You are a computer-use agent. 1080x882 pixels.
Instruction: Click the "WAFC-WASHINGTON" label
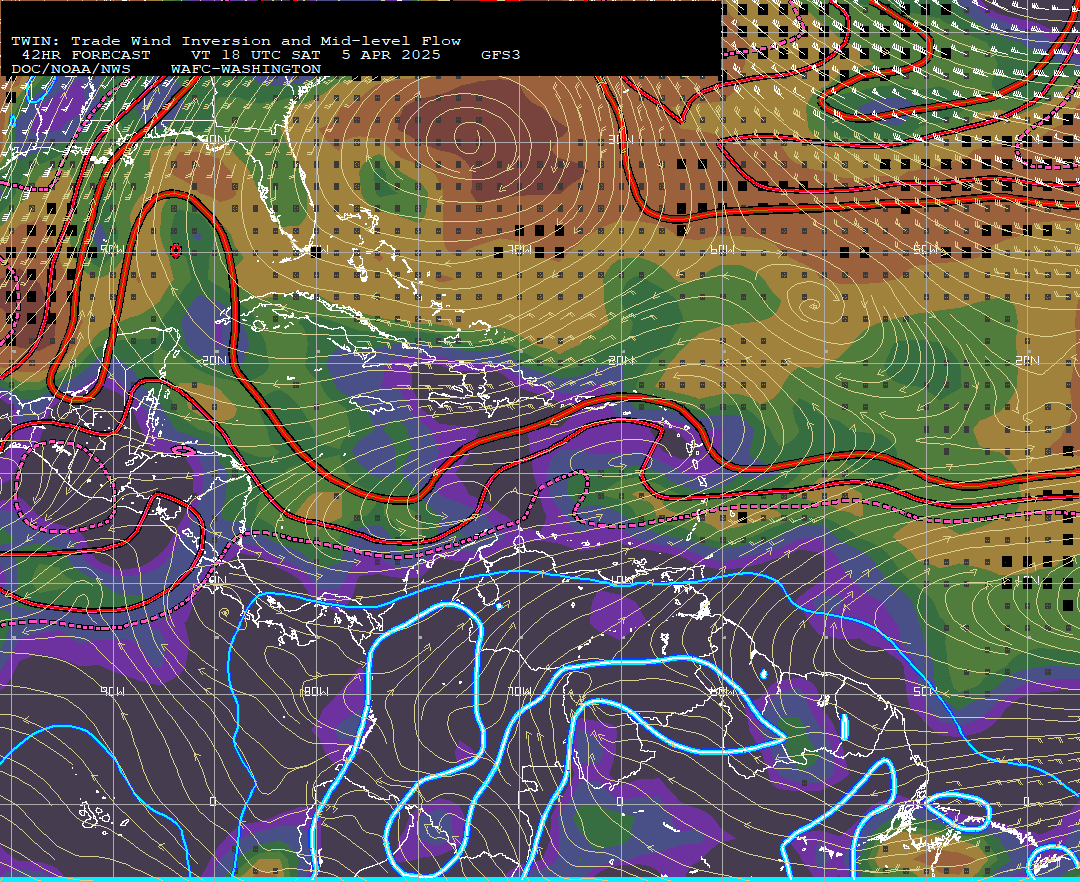(246, 70)
